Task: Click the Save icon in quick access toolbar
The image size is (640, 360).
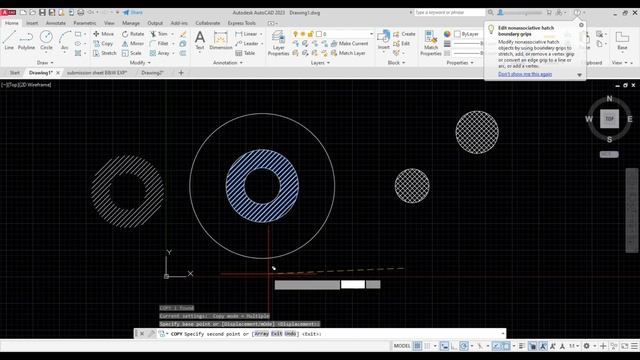Action: point(42,13)
